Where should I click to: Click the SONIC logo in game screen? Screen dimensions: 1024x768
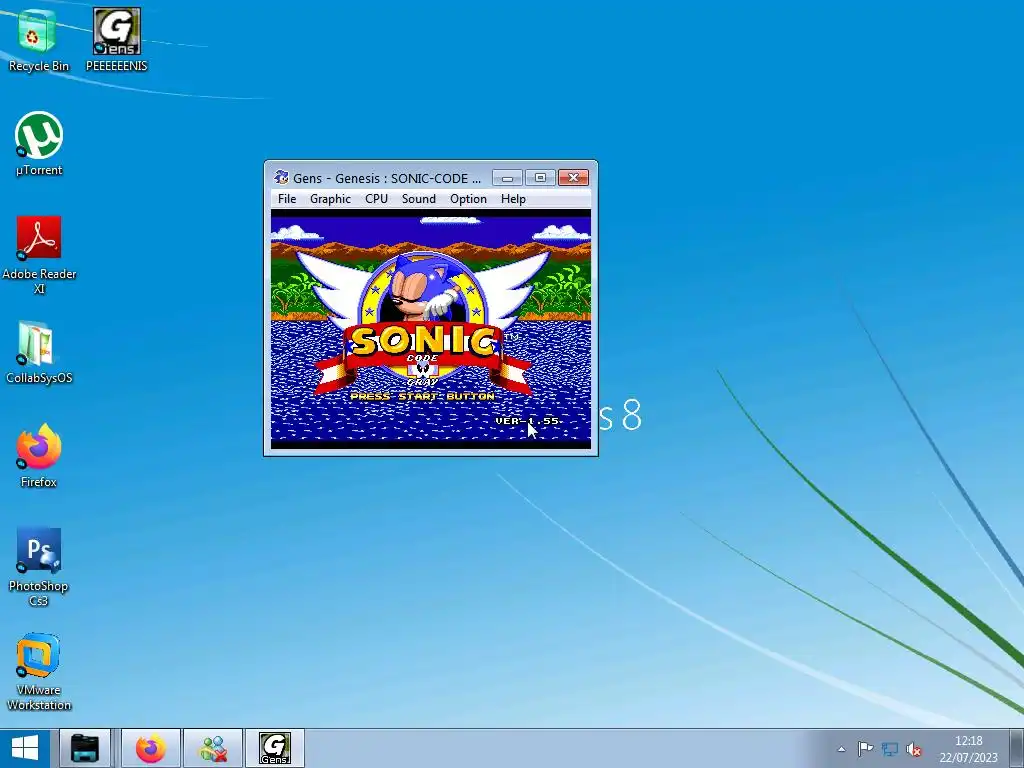pyautogui.click(x=424, y=341)
